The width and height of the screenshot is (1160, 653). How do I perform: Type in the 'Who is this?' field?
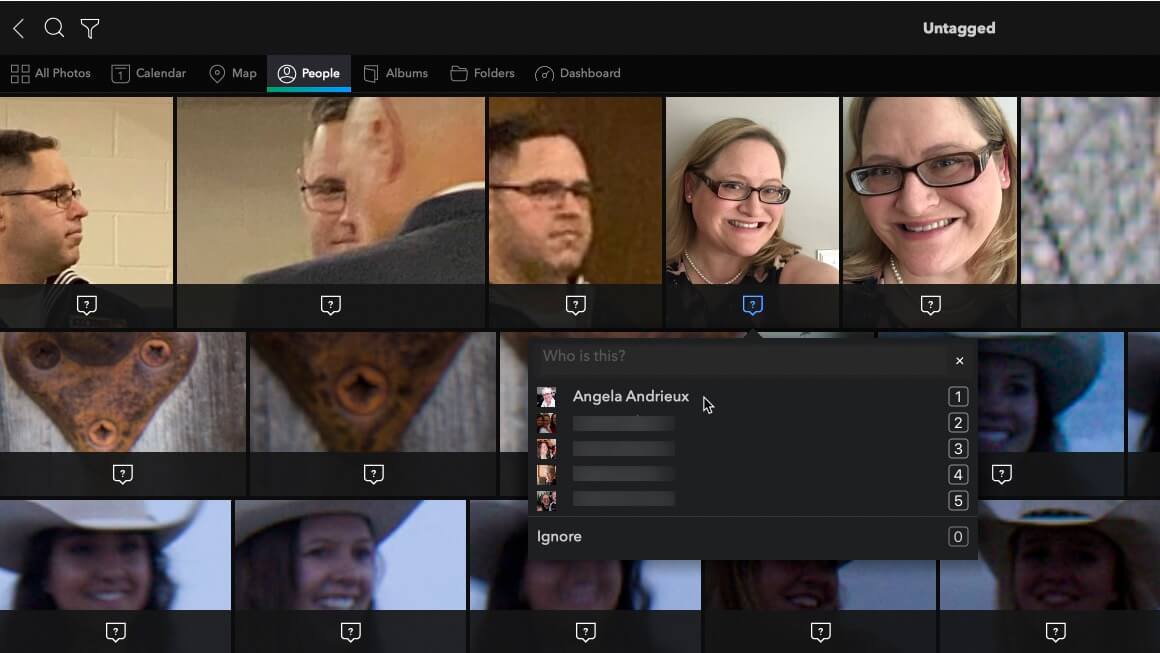740,356
